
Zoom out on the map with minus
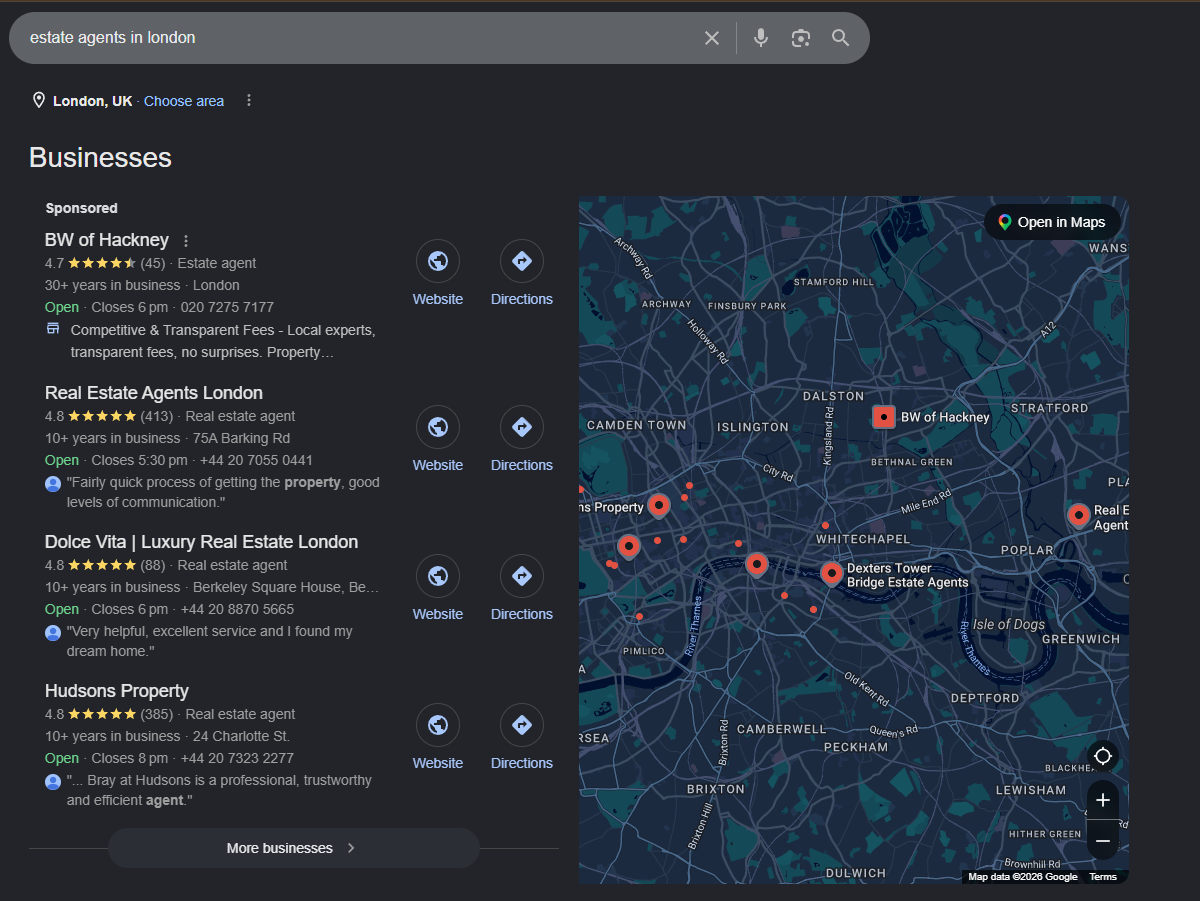(1103, 841)
